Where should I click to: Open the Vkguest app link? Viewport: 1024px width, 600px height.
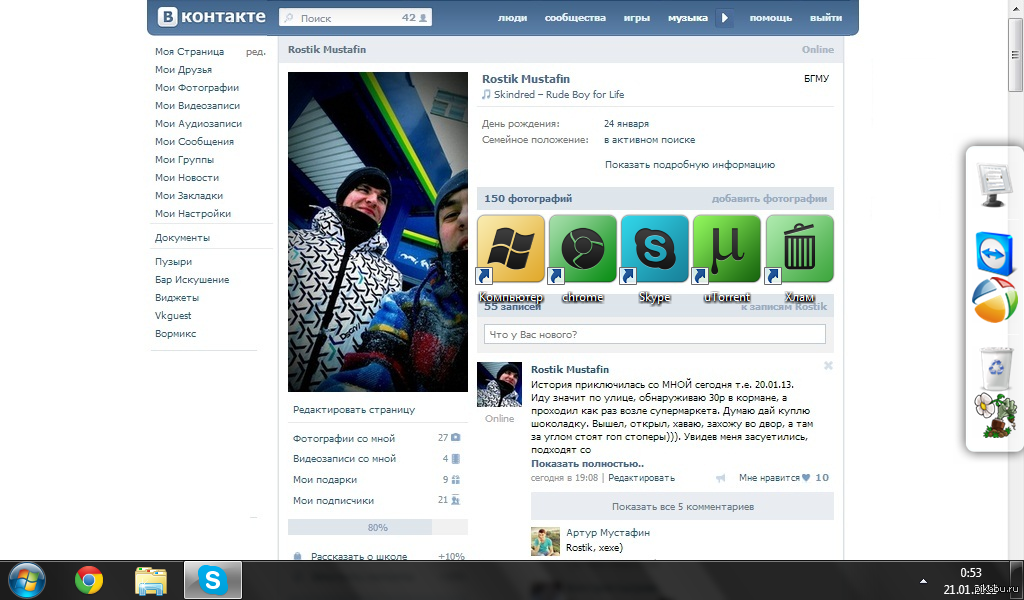[x=173, y=315]
